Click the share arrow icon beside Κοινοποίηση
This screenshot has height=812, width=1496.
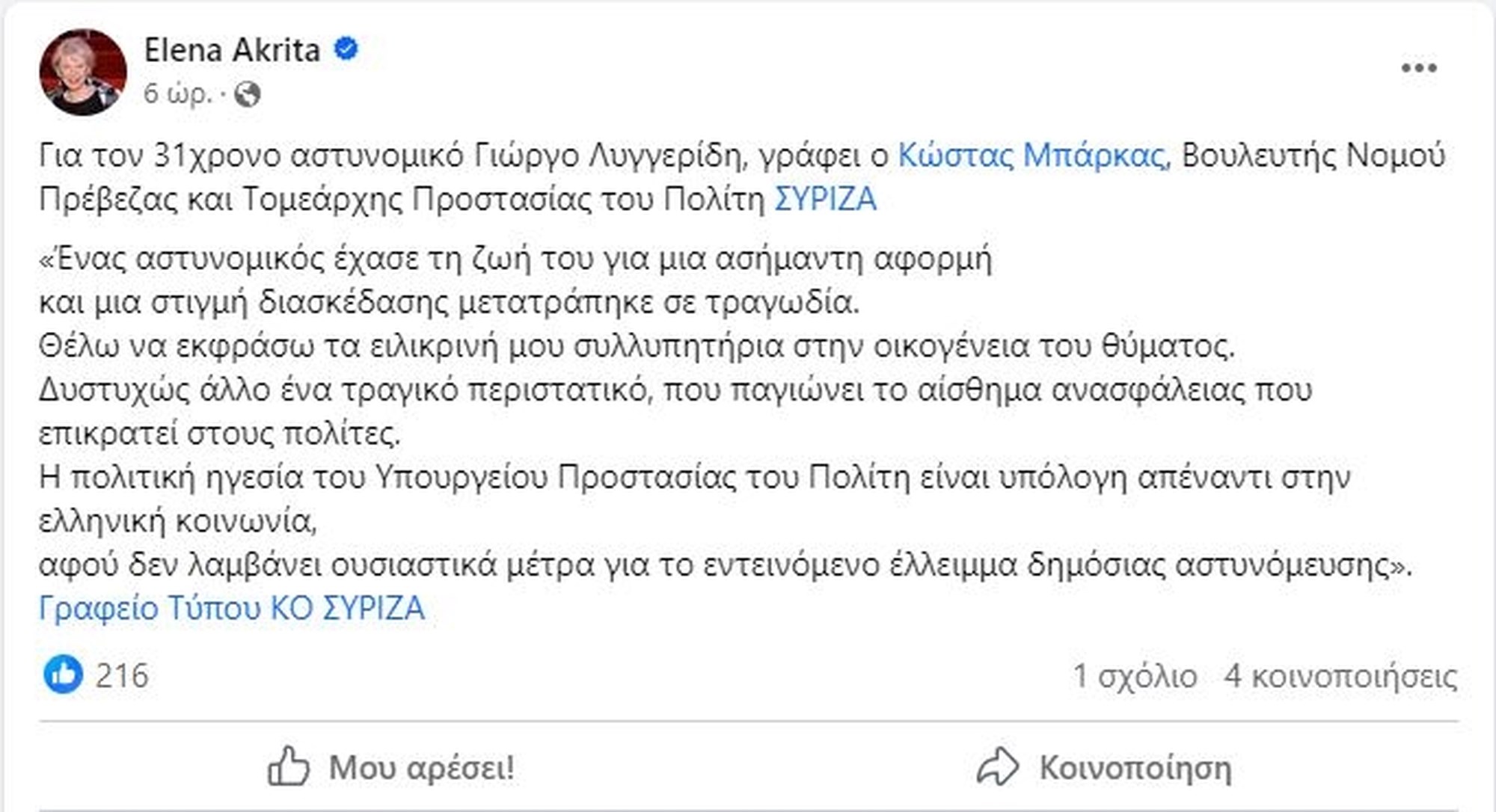pos(998,767)
